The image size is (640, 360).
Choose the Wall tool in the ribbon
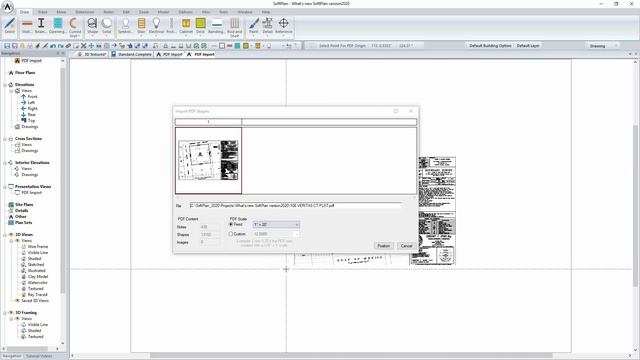coord(27,25)
